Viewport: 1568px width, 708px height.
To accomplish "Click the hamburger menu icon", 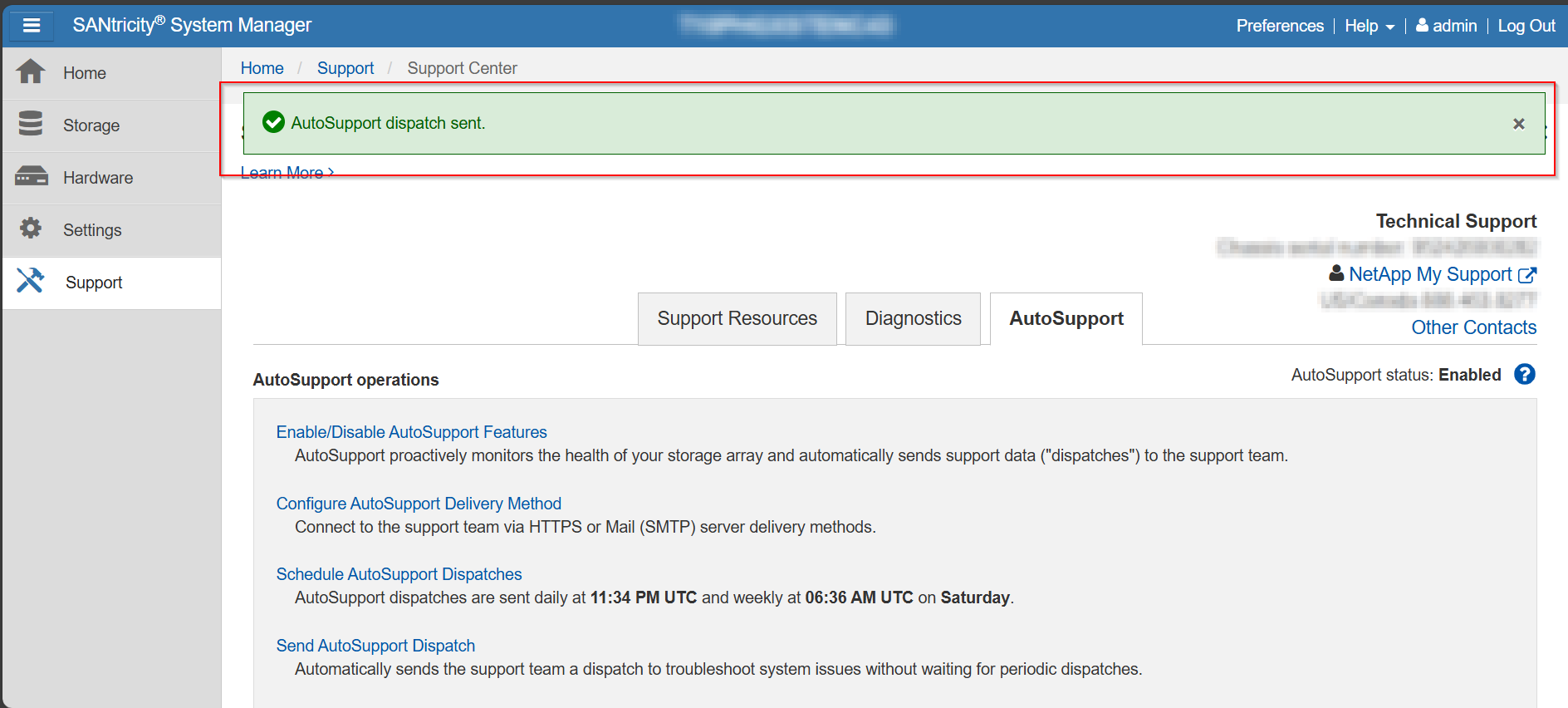I will [x=32, y=25].
